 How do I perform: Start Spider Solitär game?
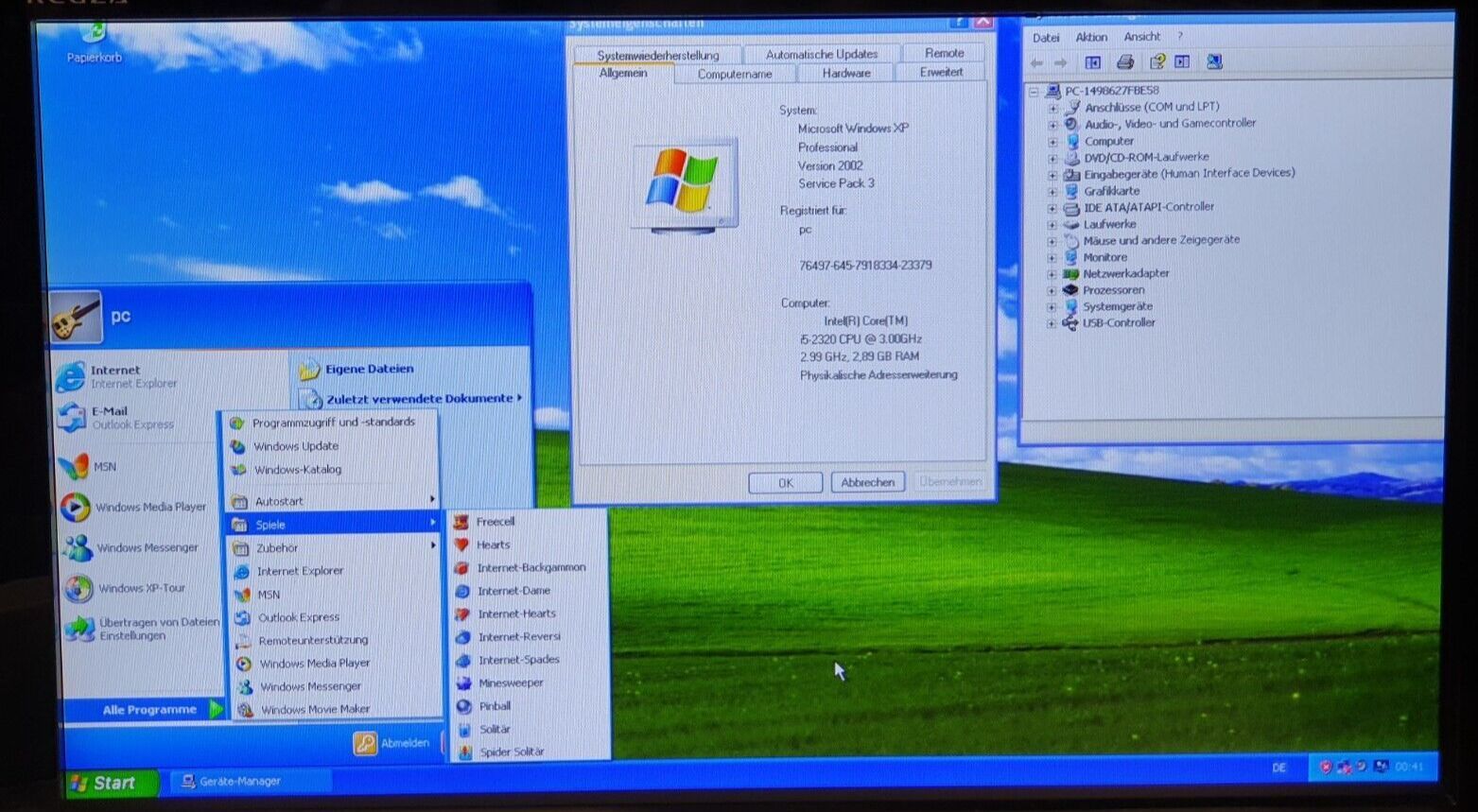click(x=511, y=752)
